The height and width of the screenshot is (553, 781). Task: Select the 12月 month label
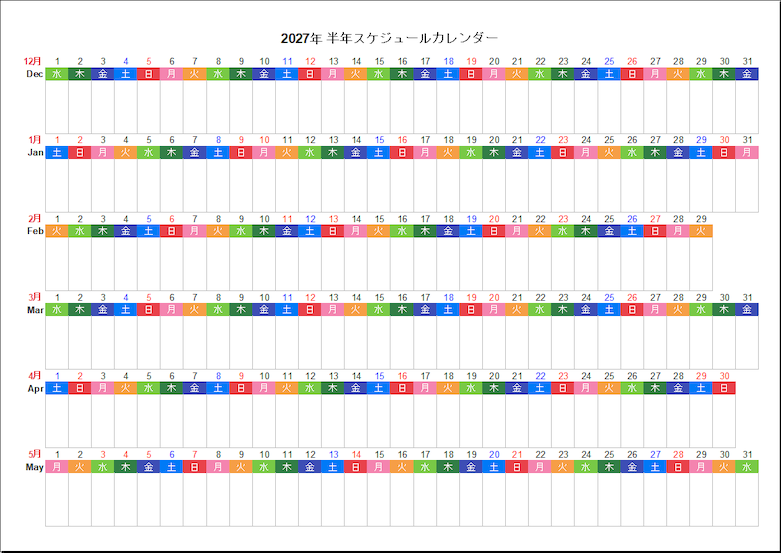point(33,61)
